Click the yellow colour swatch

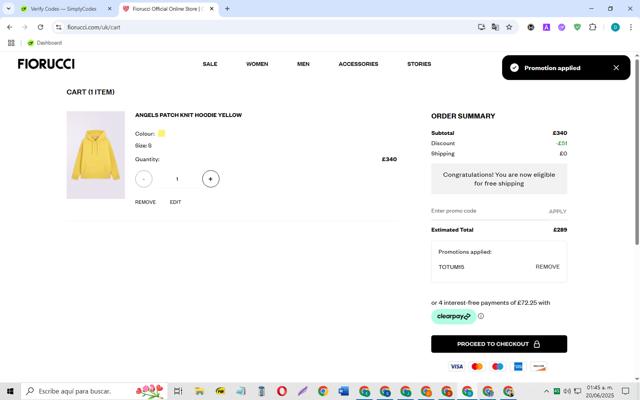(162, 133)
